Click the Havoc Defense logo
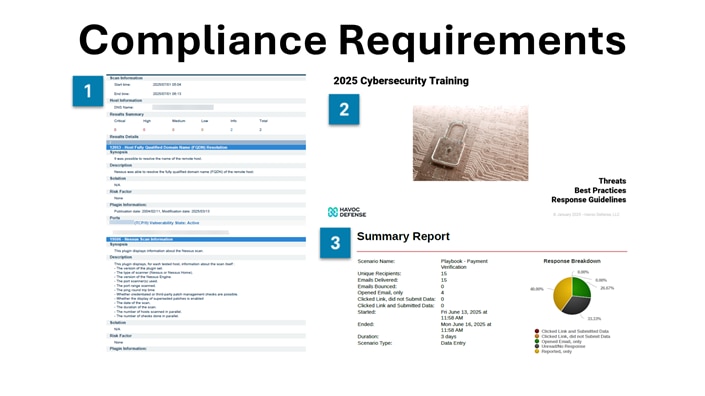This screenshot has width=705, height=396. pos(347,212)
